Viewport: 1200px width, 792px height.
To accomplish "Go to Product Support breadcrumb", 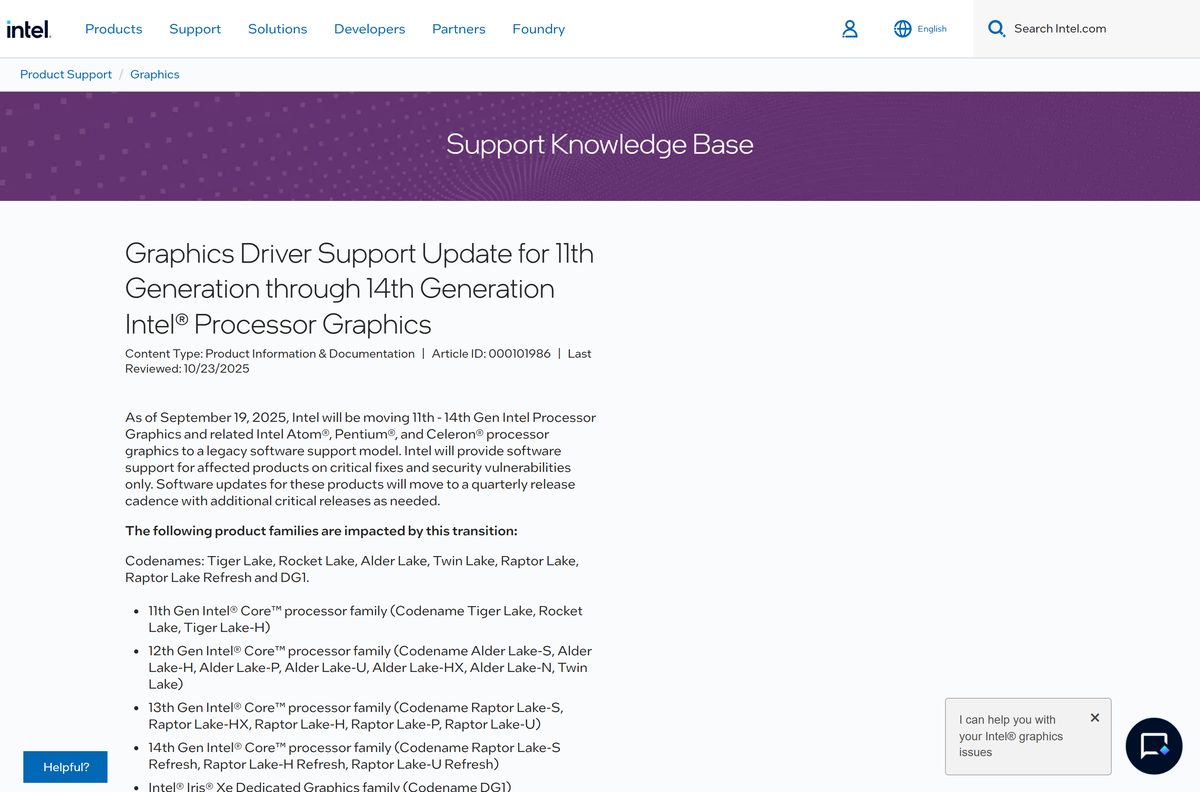I will pyautogui.click(x=66, y=74).
